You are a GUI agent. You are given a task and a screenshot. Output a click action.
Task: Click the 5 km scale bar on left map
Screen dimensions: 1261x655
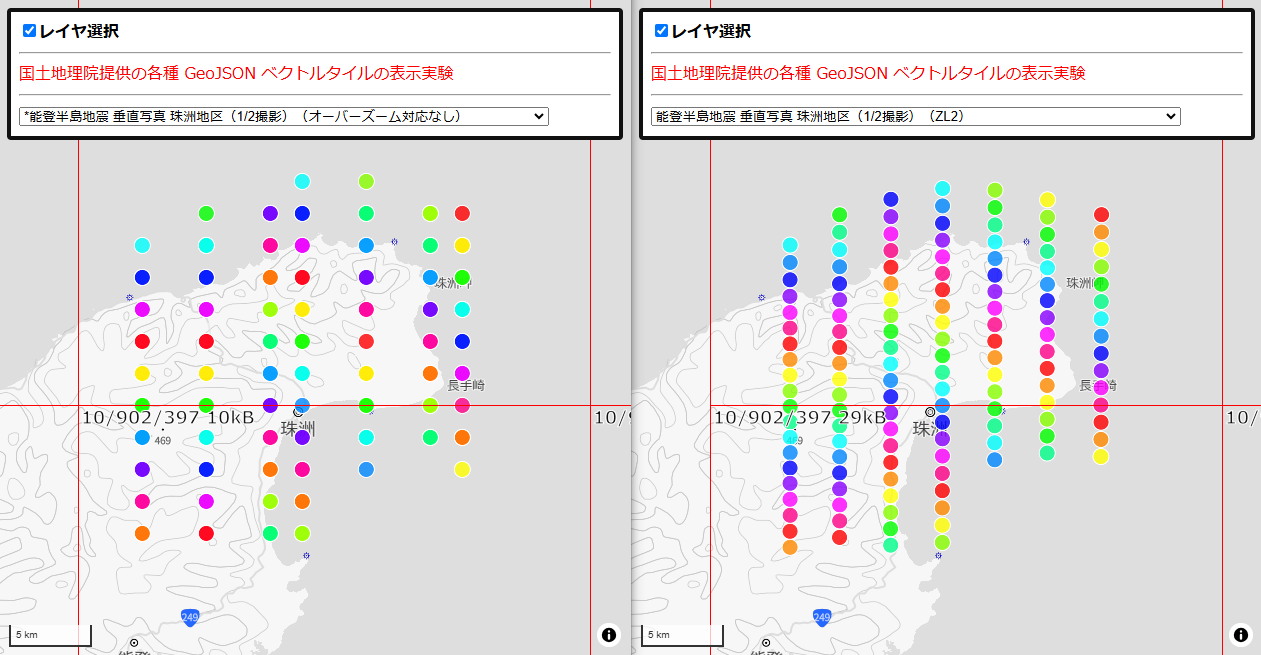50,633
